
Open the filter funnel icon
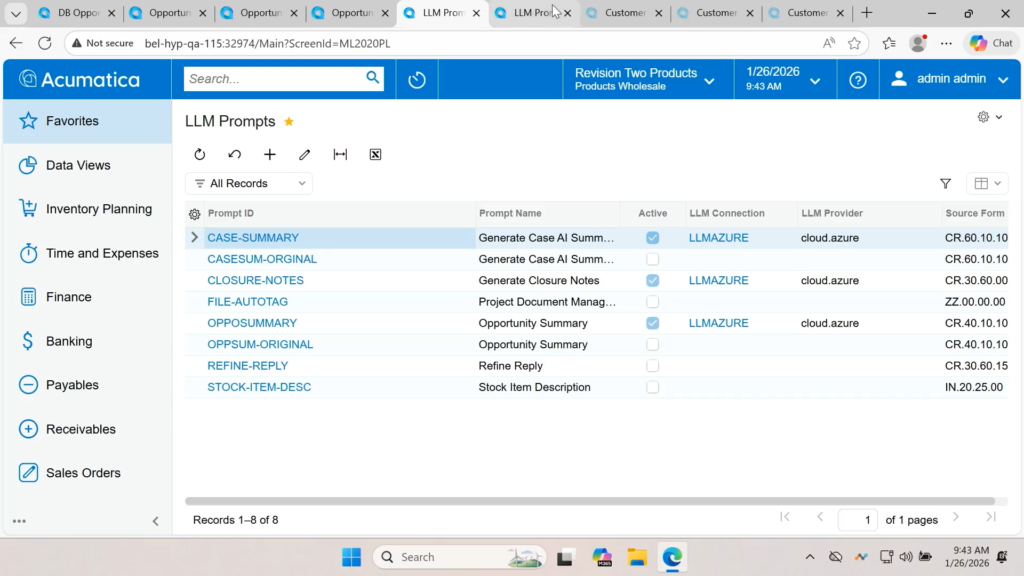945,184
